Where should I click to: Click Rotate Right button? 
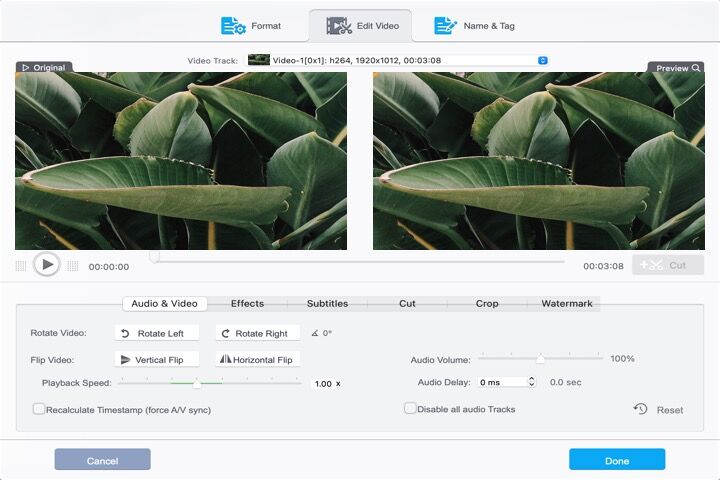point(258,333)
